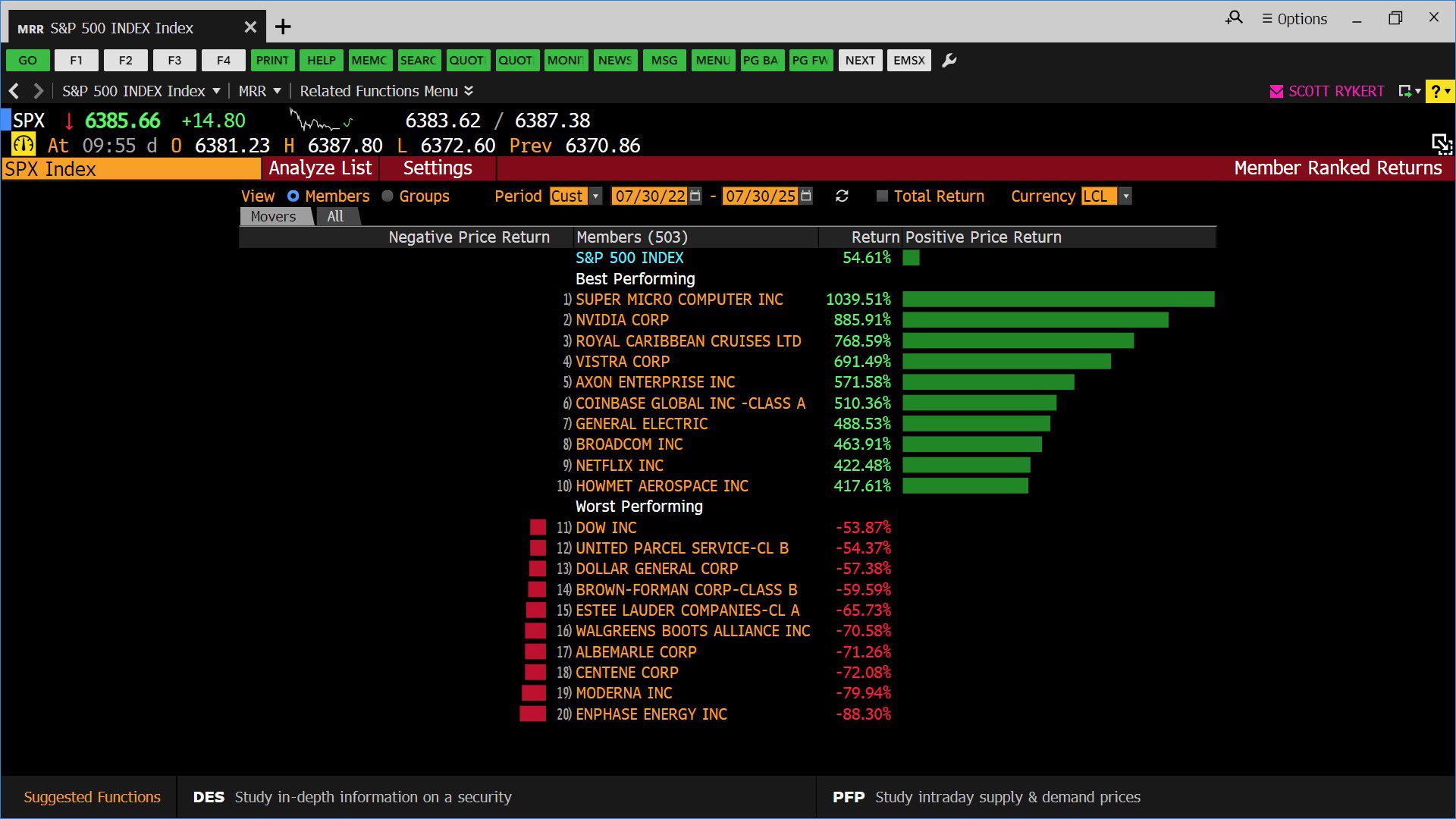Open the search people icon in title bar
1456x819 pixels.
(1234, 17)
